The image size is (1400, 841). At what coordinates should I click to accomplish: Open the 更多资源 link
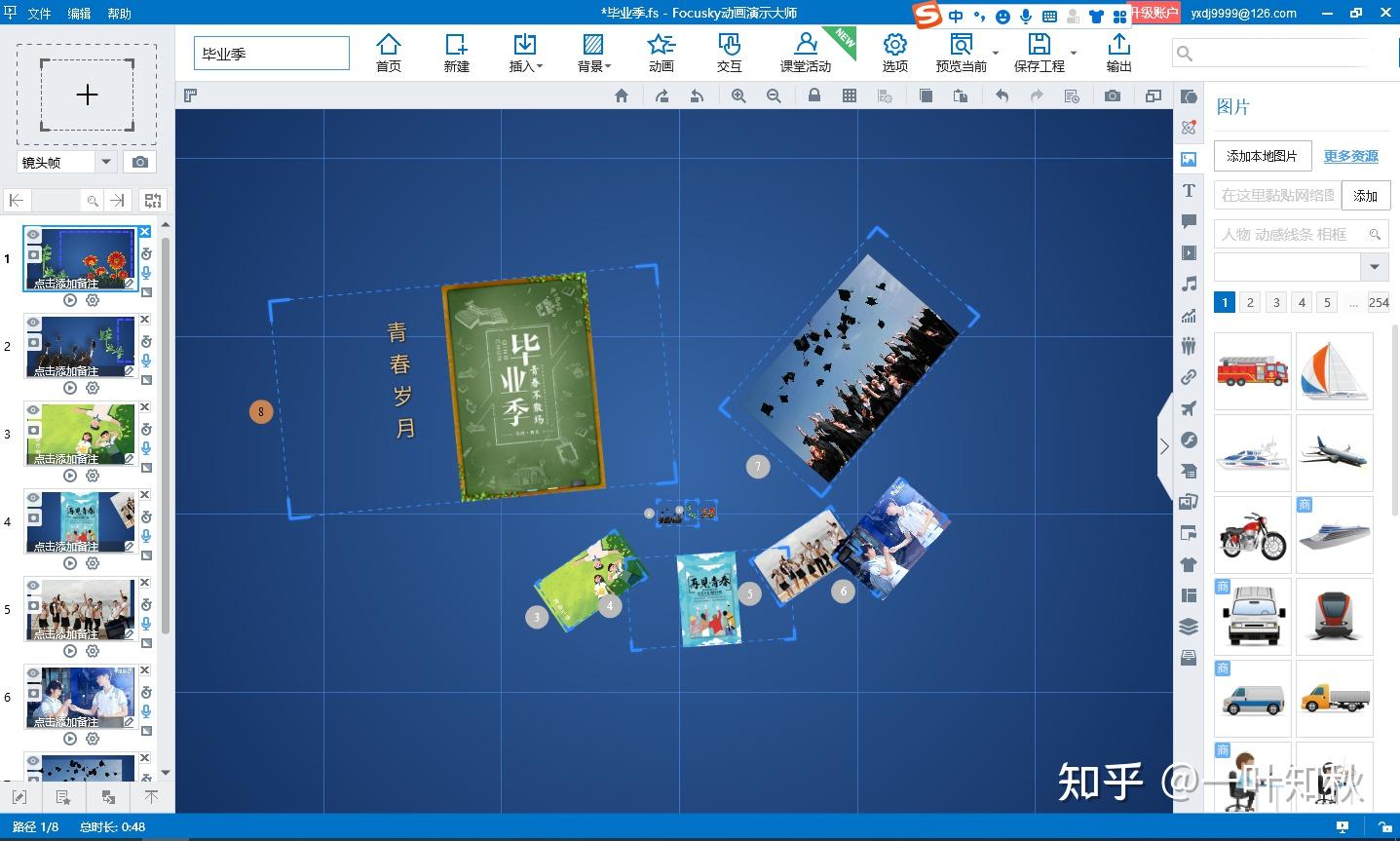click(x=1351, y=156)
